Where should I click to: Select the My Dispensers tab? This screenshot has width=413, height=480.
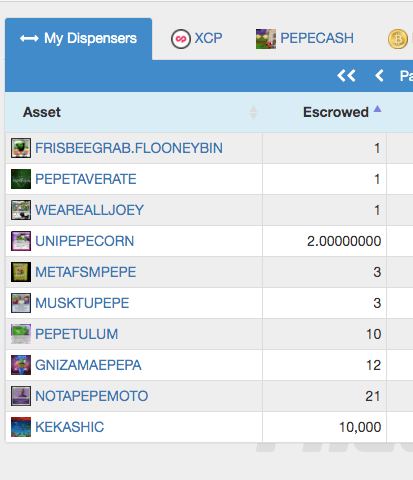pos(78,39)
